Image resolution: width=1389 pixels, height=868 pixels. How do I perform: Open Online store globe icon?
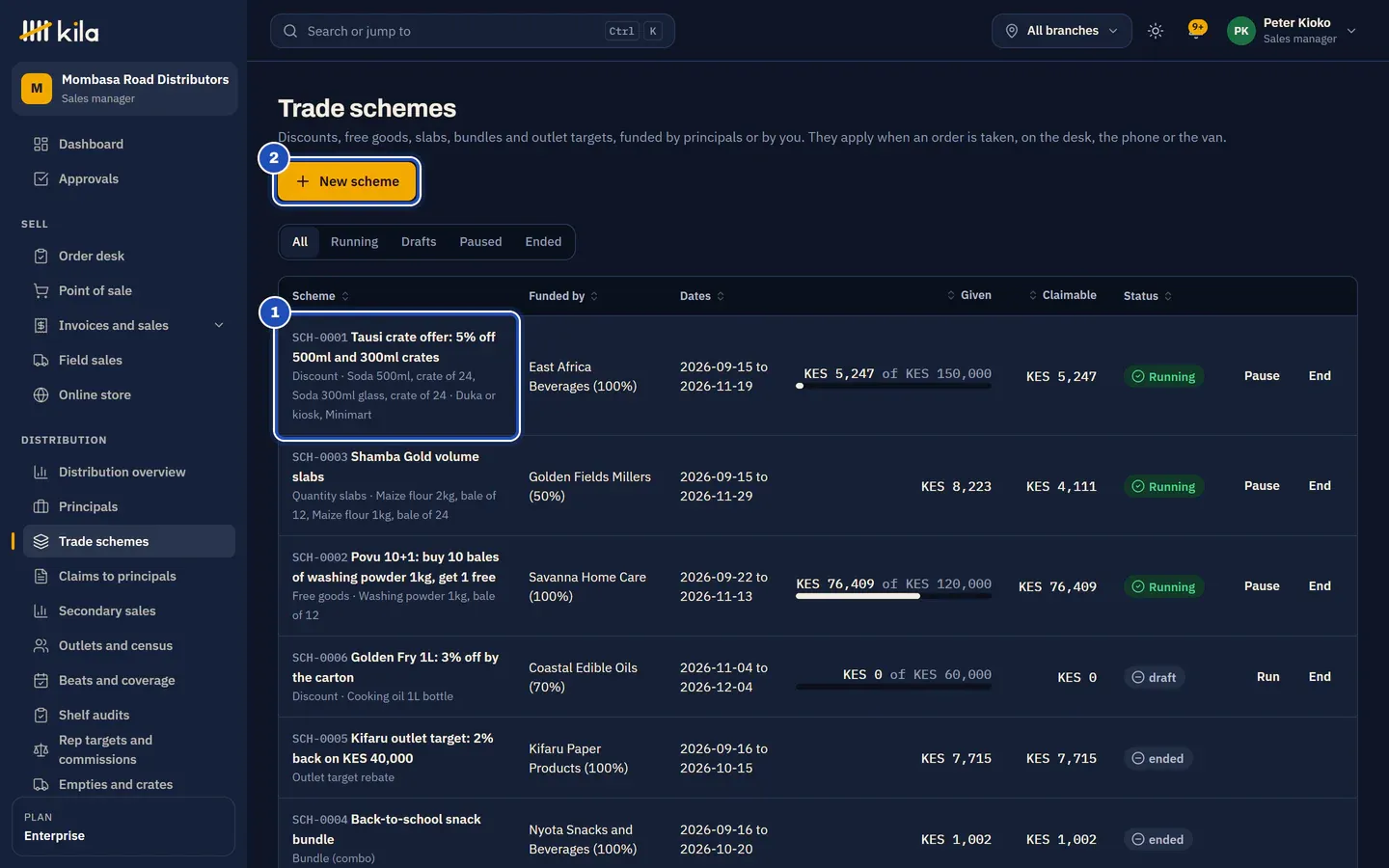41,394
